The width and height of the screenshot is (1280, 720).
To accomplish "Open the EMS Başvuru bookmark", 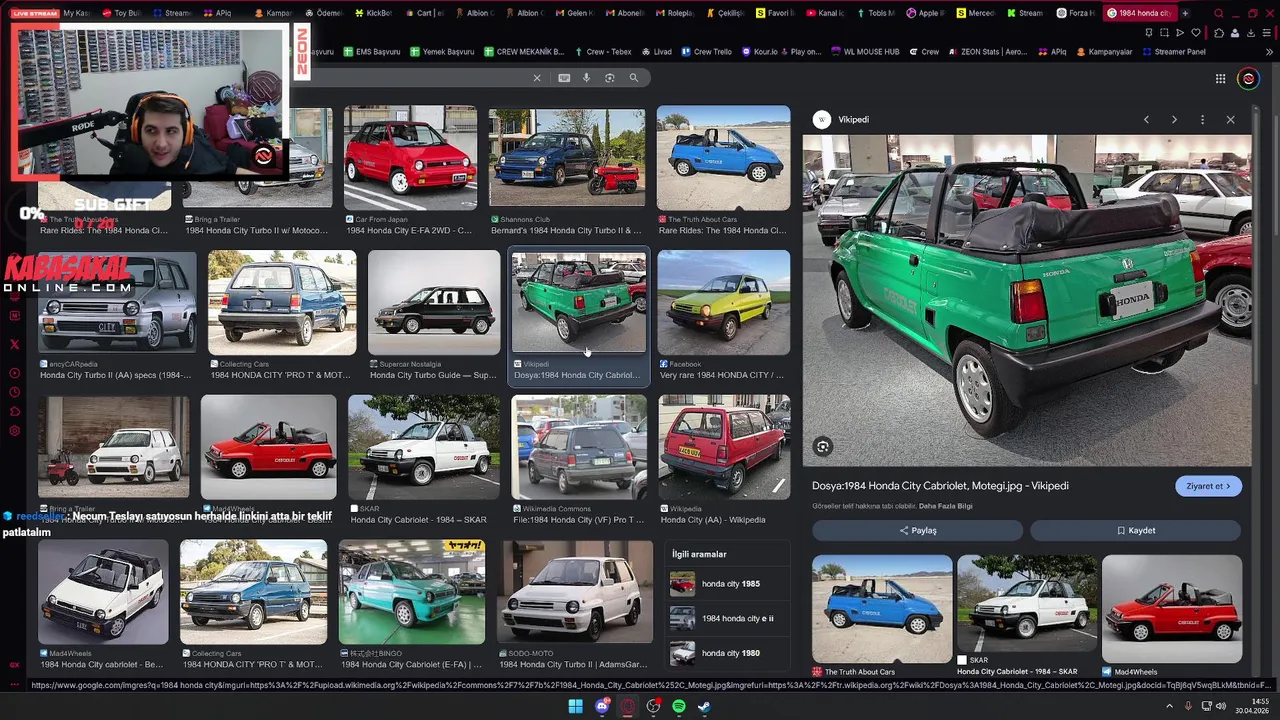I will point(371,52).
